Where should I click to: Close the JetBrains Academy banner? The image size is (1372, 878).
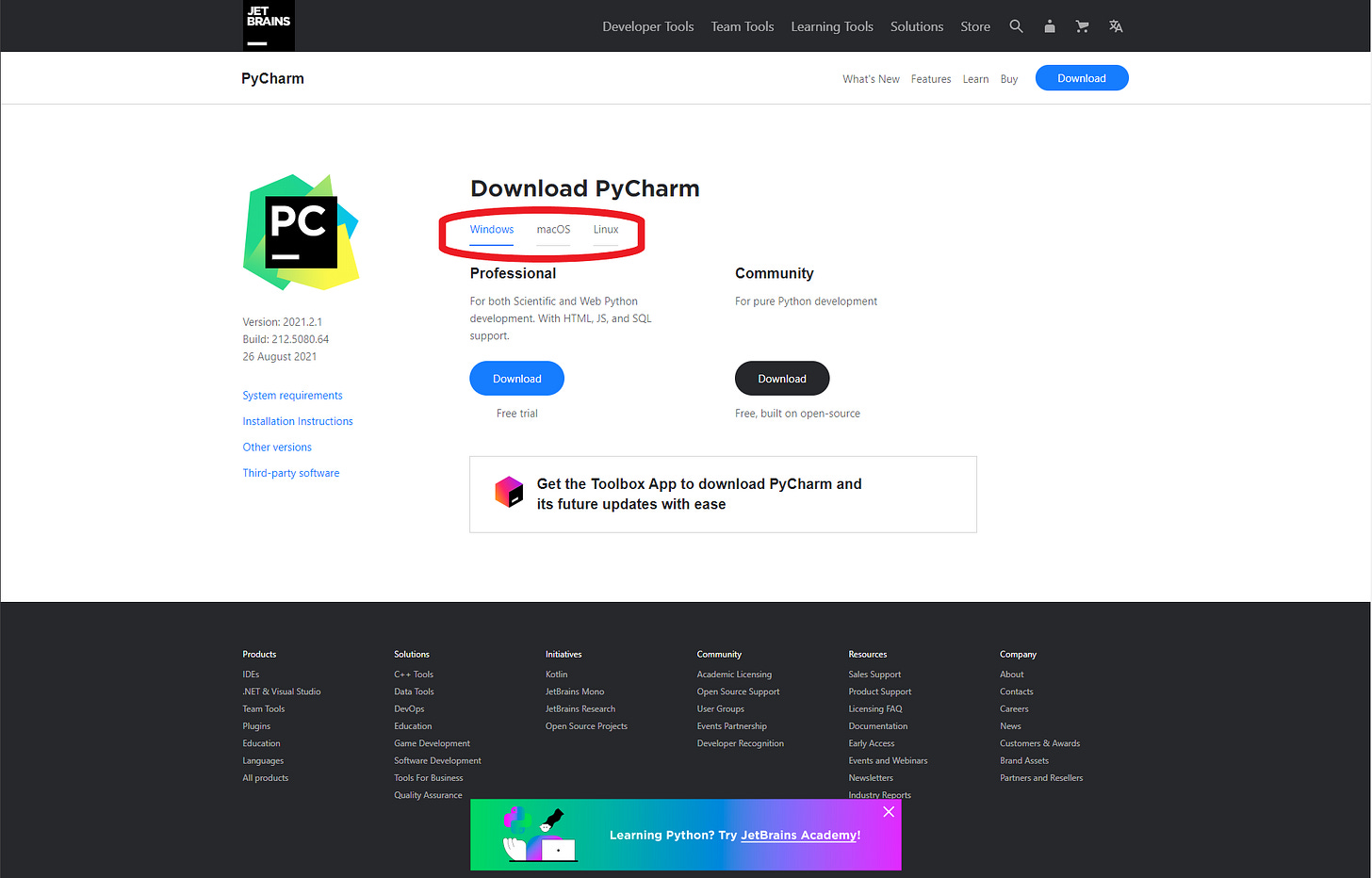[889, 811]
